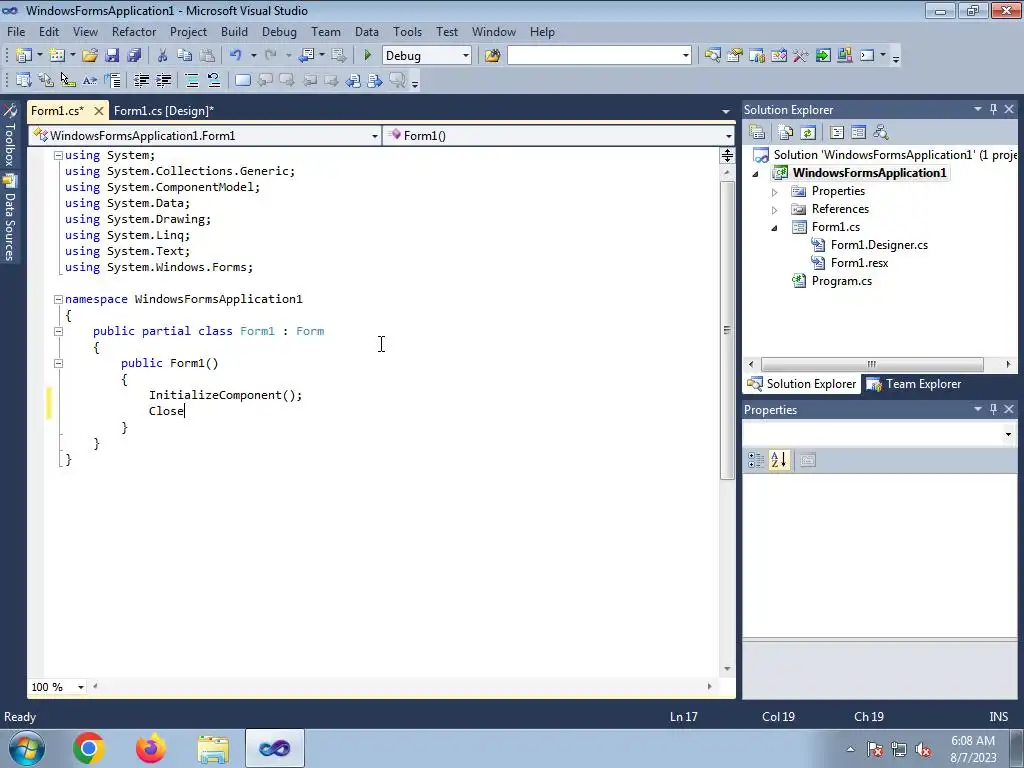
Task: Click the Find in Files icon
Action: pos(492,56)
